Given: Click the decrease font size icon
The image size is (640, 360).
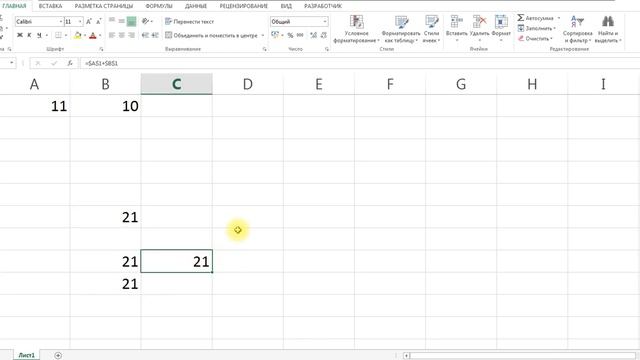Looking at the screenshot, I should point(98,22).
